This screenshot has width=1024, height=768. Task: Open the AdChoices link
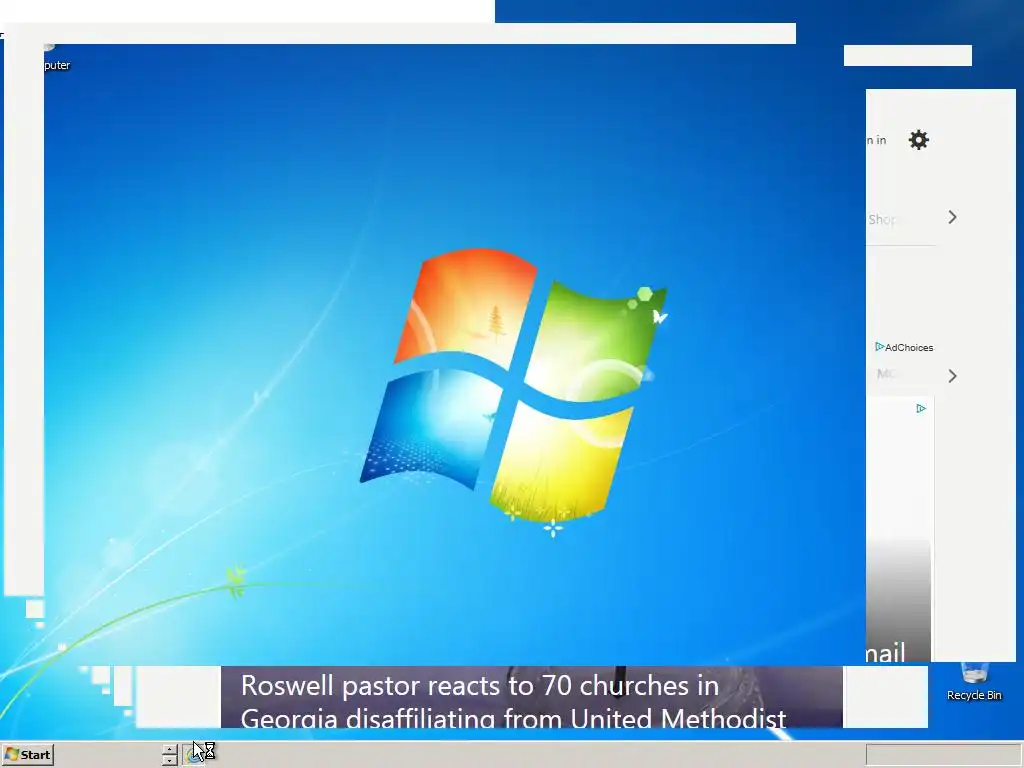pyautogui.click(x=904, y=347)
